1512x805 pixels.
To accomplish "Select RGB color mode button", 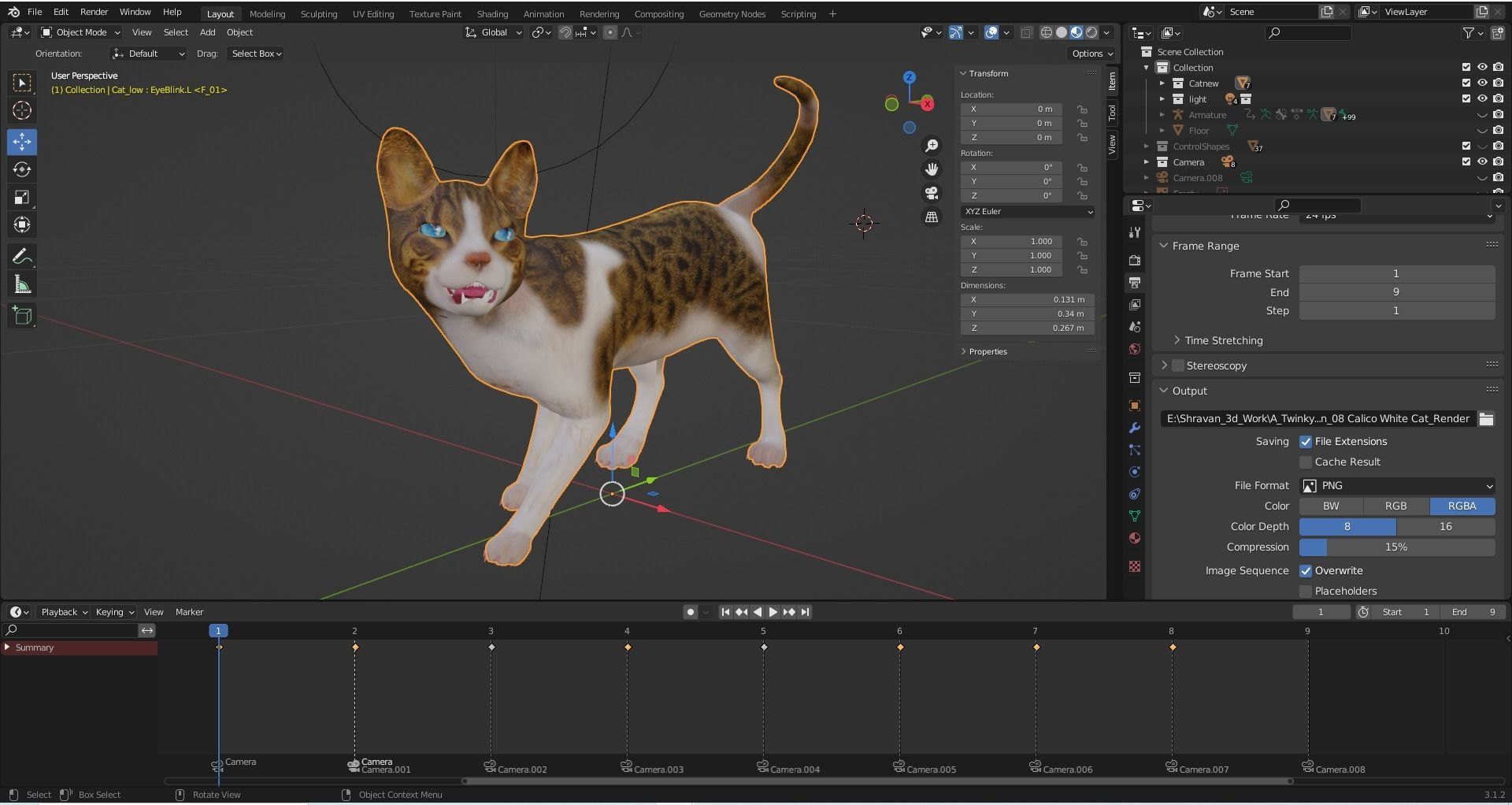I will coord(1396,506).
